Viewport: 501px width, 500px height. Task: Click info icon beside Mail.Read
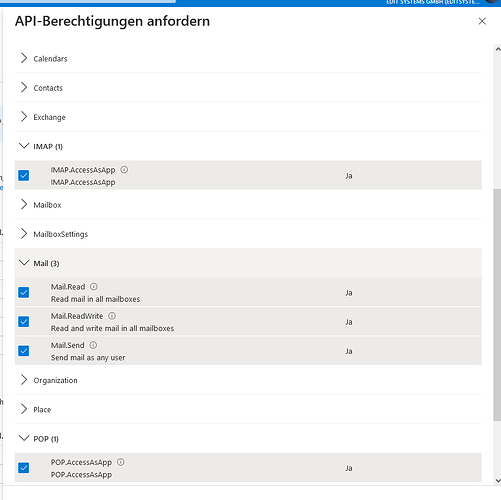(x=94, y=287)
